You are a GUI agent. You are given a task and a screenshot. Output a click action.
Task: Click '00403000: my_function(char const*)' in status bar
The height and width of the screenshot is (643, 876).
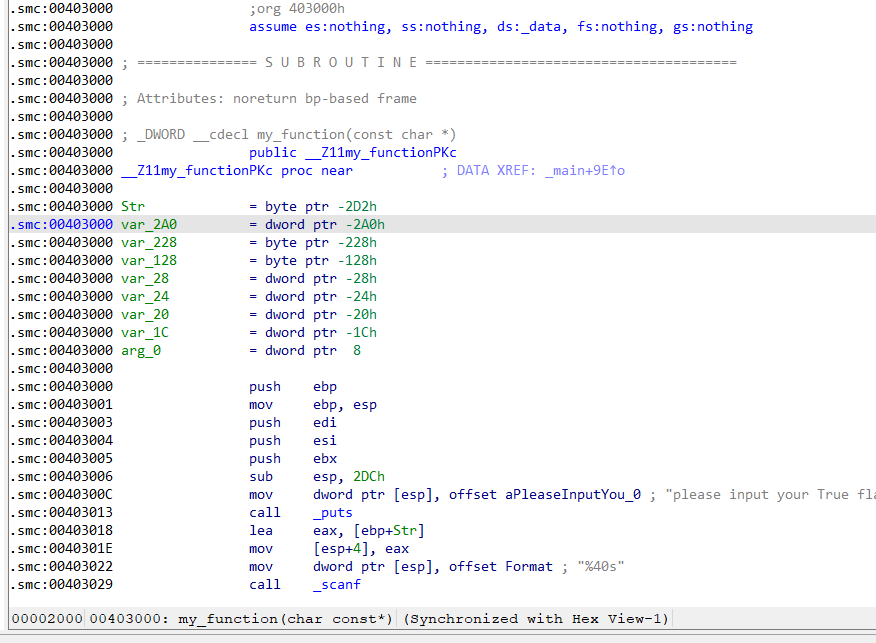click(x=241, y=619)
